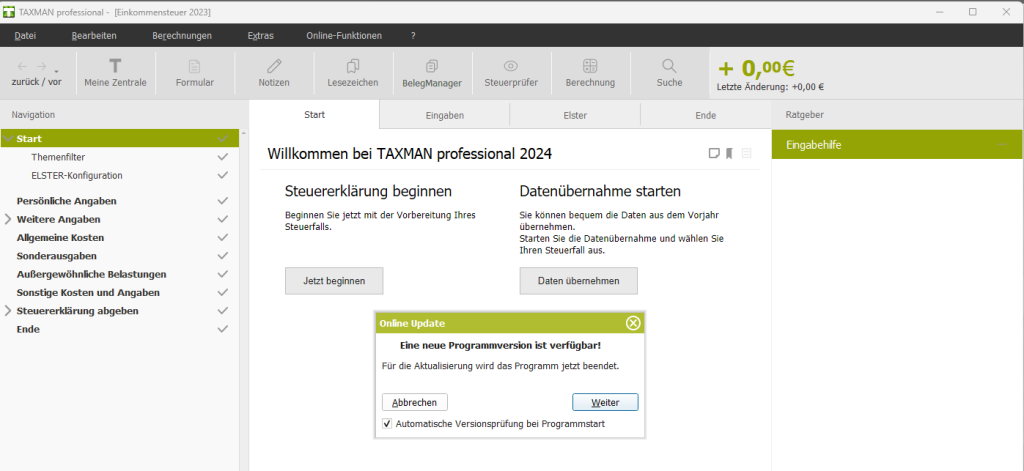Click the checkmark beside Sonstige Kosten und Angaben
Screen dimensions: 1024x471
coord(223,292)
